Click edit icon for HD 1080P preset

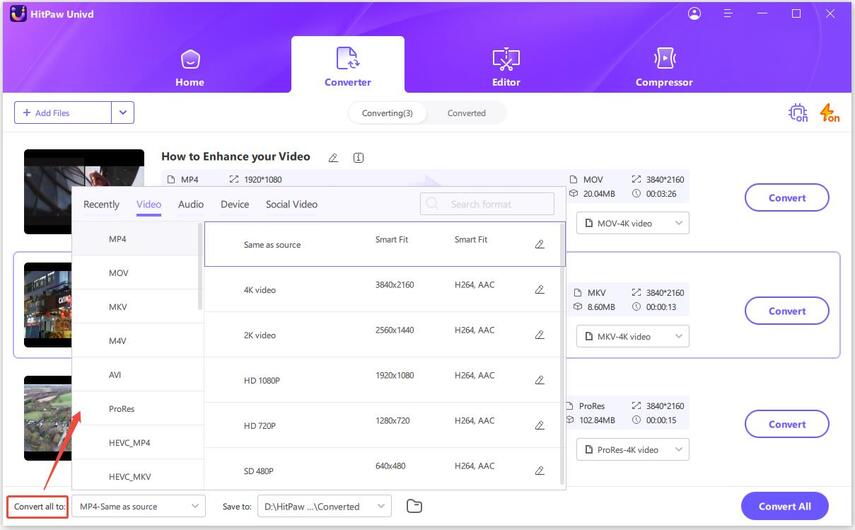pyautogui.click(x=540, y=380)
